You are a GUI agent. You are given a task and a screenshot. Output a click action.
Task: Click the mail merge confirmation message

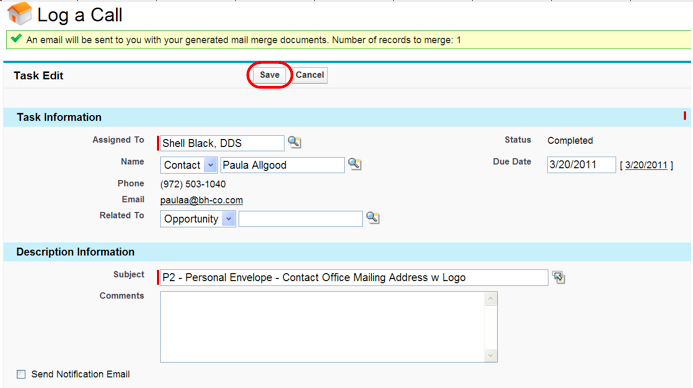click(x=244, y=40)
